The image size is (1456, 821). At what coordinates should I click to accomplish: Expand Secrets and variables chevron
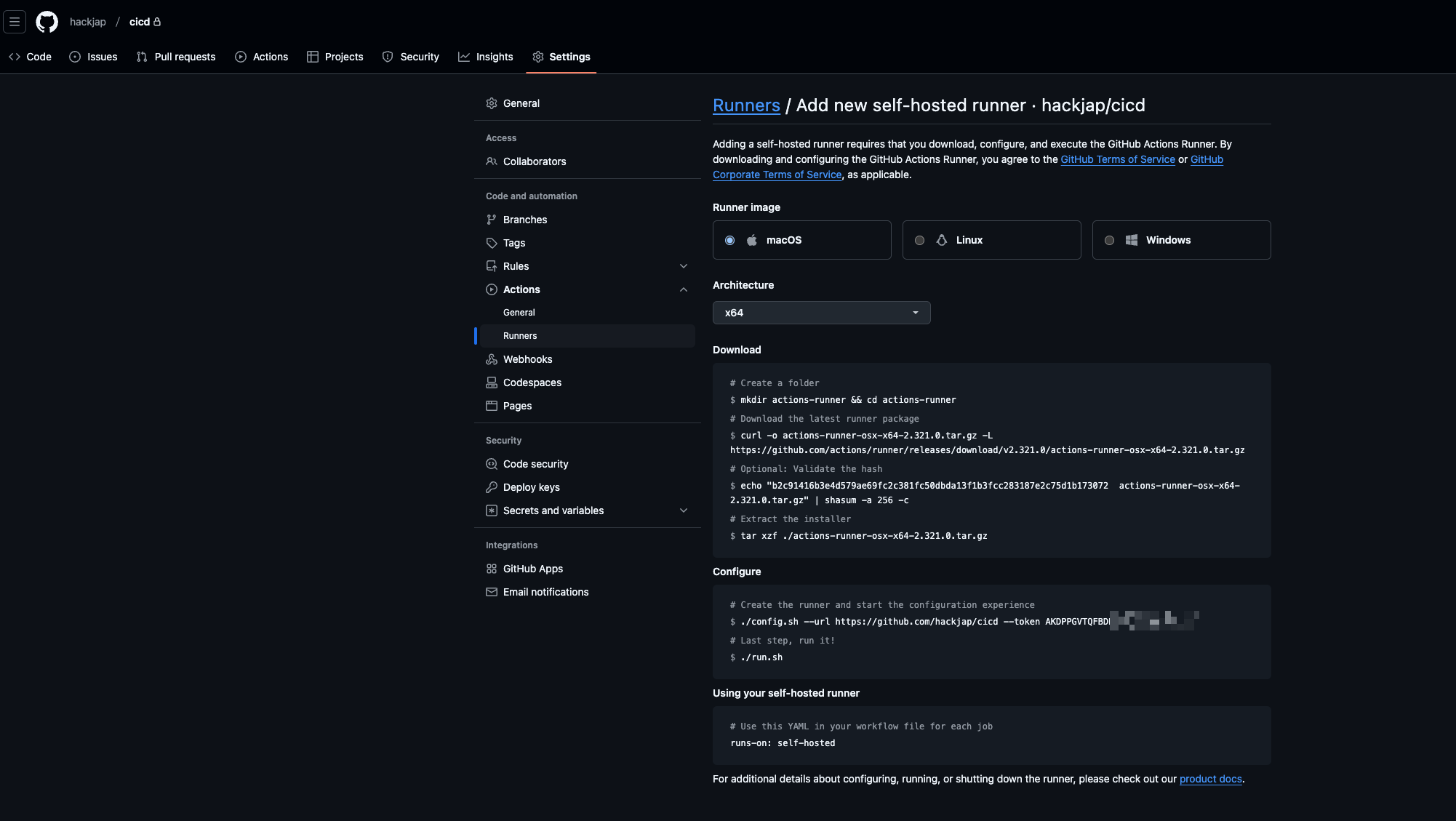(x=684, y=510)
